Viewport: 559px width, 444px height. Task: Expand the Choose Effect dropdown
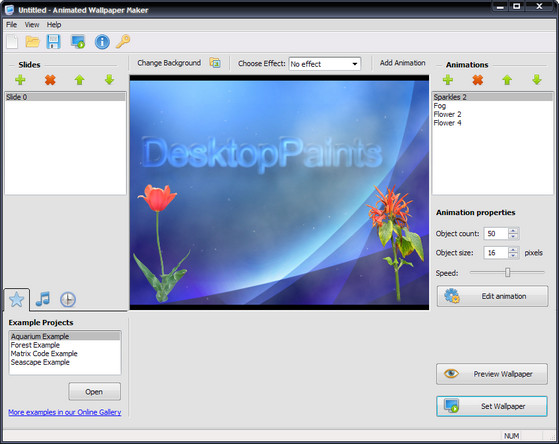(355, 64)
